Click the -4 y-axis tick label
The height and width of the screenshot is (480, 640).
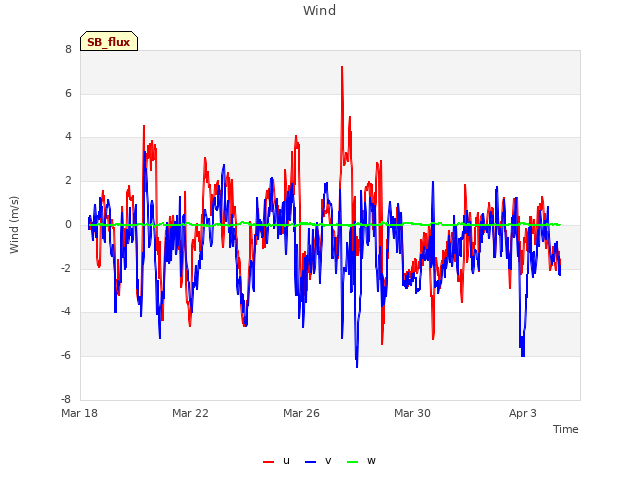pyautogui.click(x=66, y=312)
